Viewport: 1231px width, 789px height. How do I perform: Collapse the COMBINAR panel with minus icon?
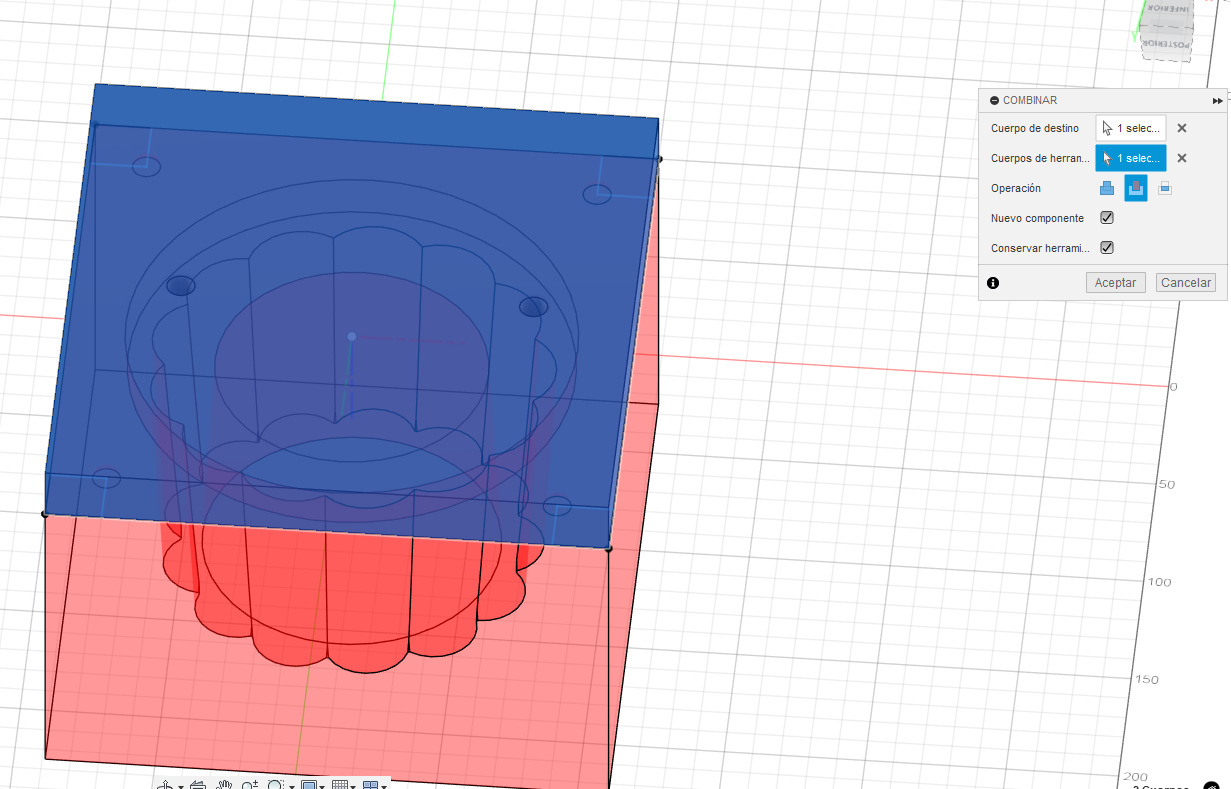pos(994,100)
